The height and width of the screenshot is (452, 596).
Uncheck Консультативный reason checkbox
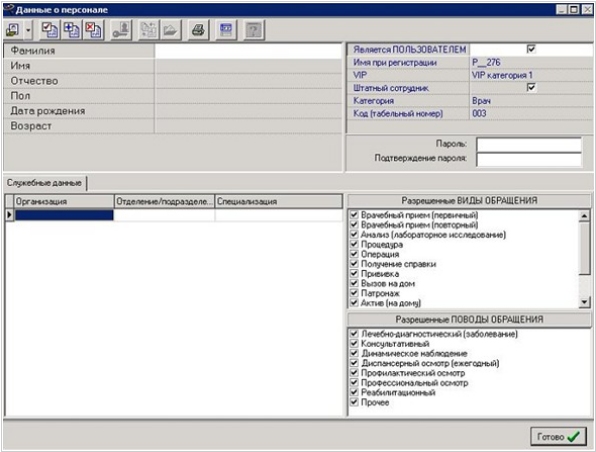354,343
